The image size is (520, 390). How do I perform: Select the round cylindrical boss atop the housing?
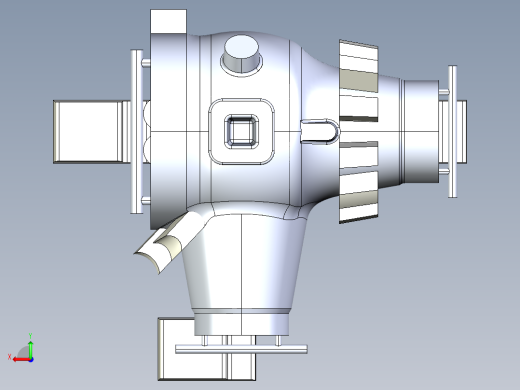pos(241,54)
